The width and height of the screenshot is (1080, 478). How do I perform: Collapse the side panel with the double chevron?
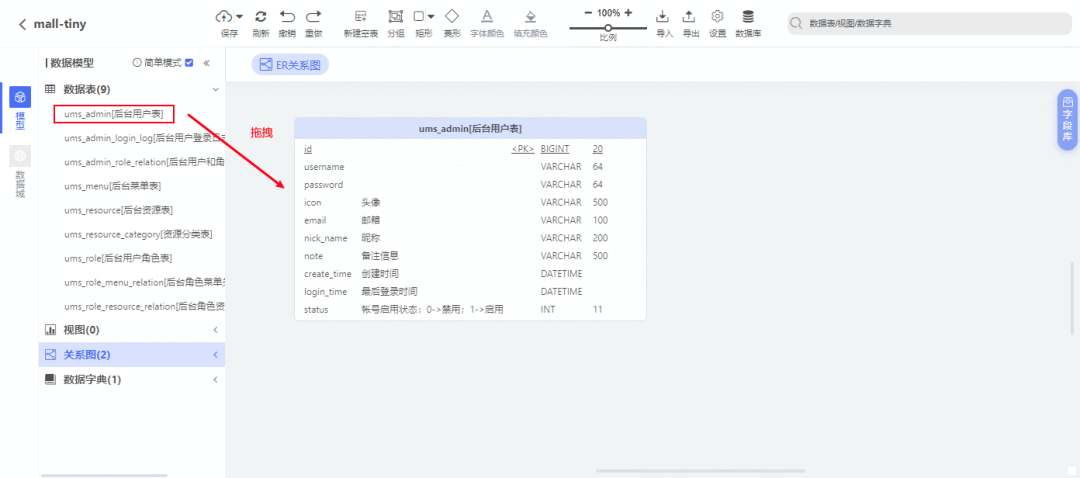pyautogui.click(x=207, y=63)
